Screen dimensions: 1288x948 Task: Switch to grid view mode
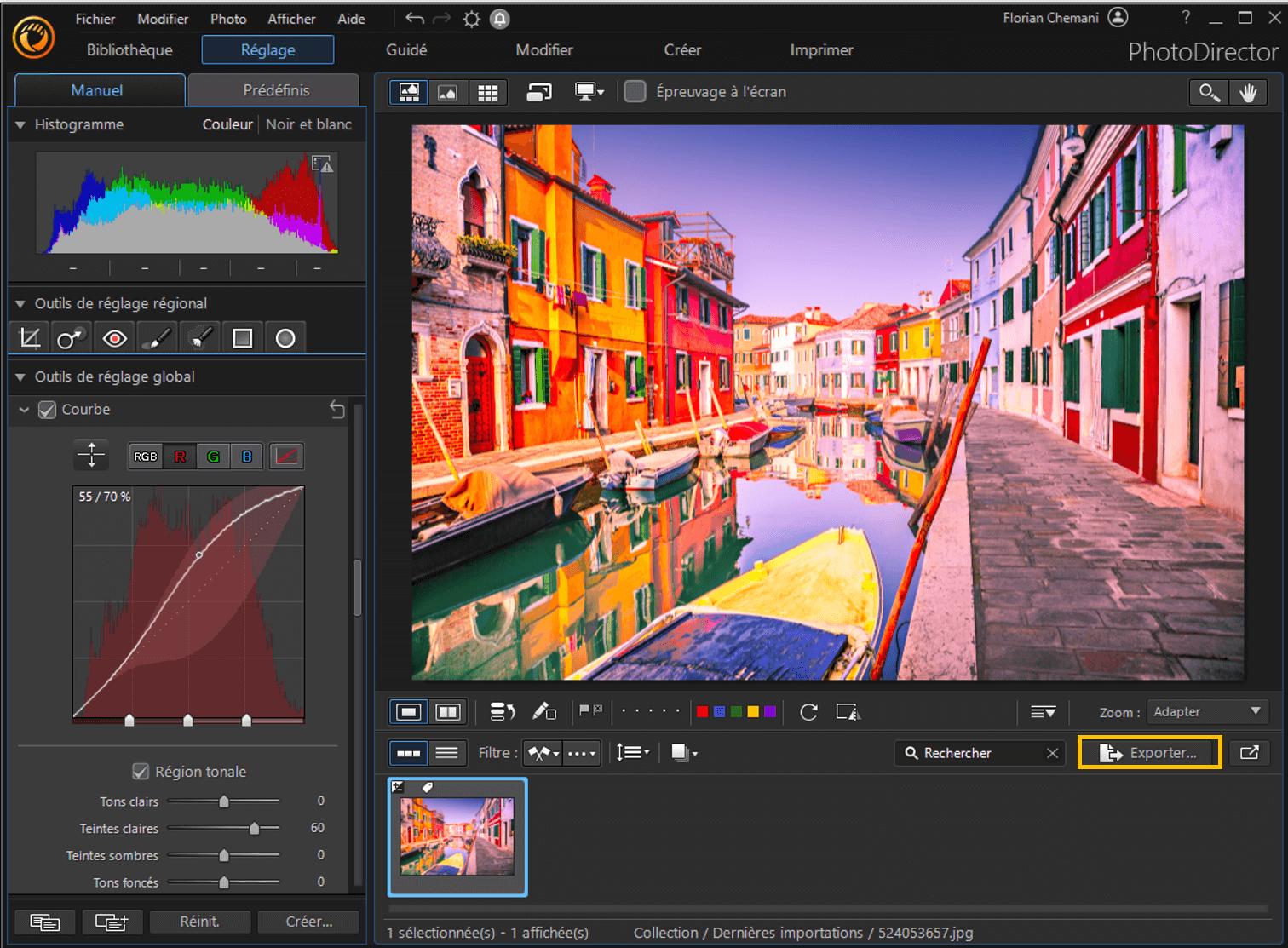tap(488, 92)
